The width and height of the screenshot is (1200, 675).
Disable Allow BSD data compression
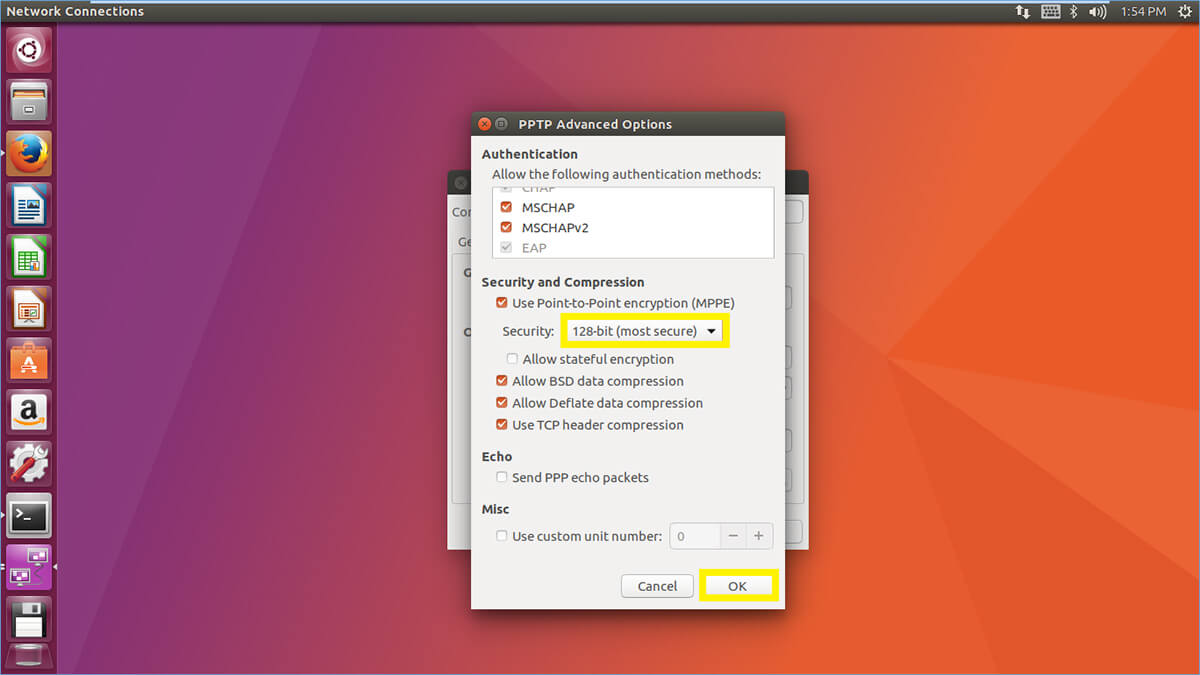coord(502,381)
